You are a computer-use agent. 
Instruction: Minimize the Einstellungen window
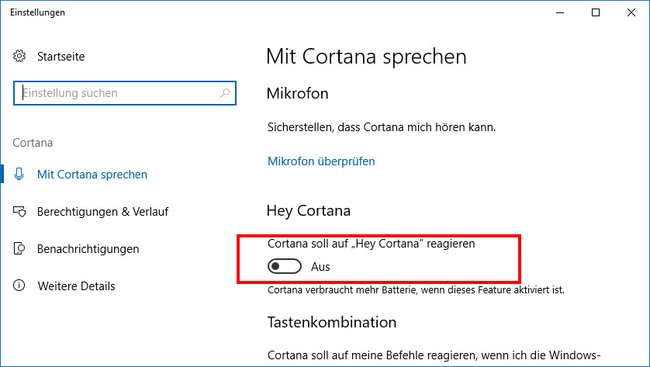560,12
